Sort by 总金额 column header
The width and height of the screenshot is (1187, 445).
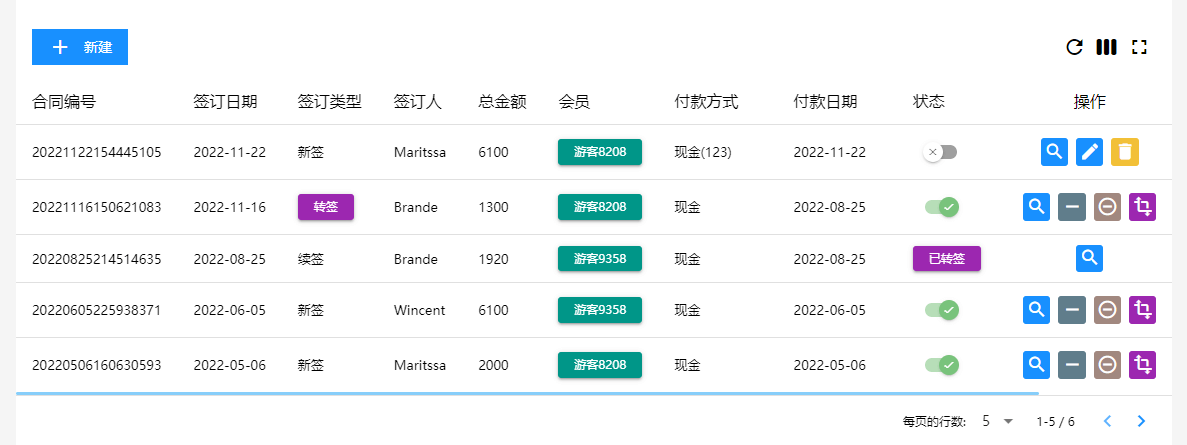(x=502, y=101)
